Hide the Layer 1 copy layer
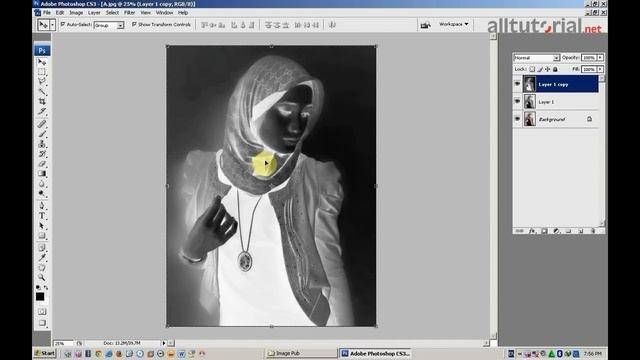 pos(517,84)
